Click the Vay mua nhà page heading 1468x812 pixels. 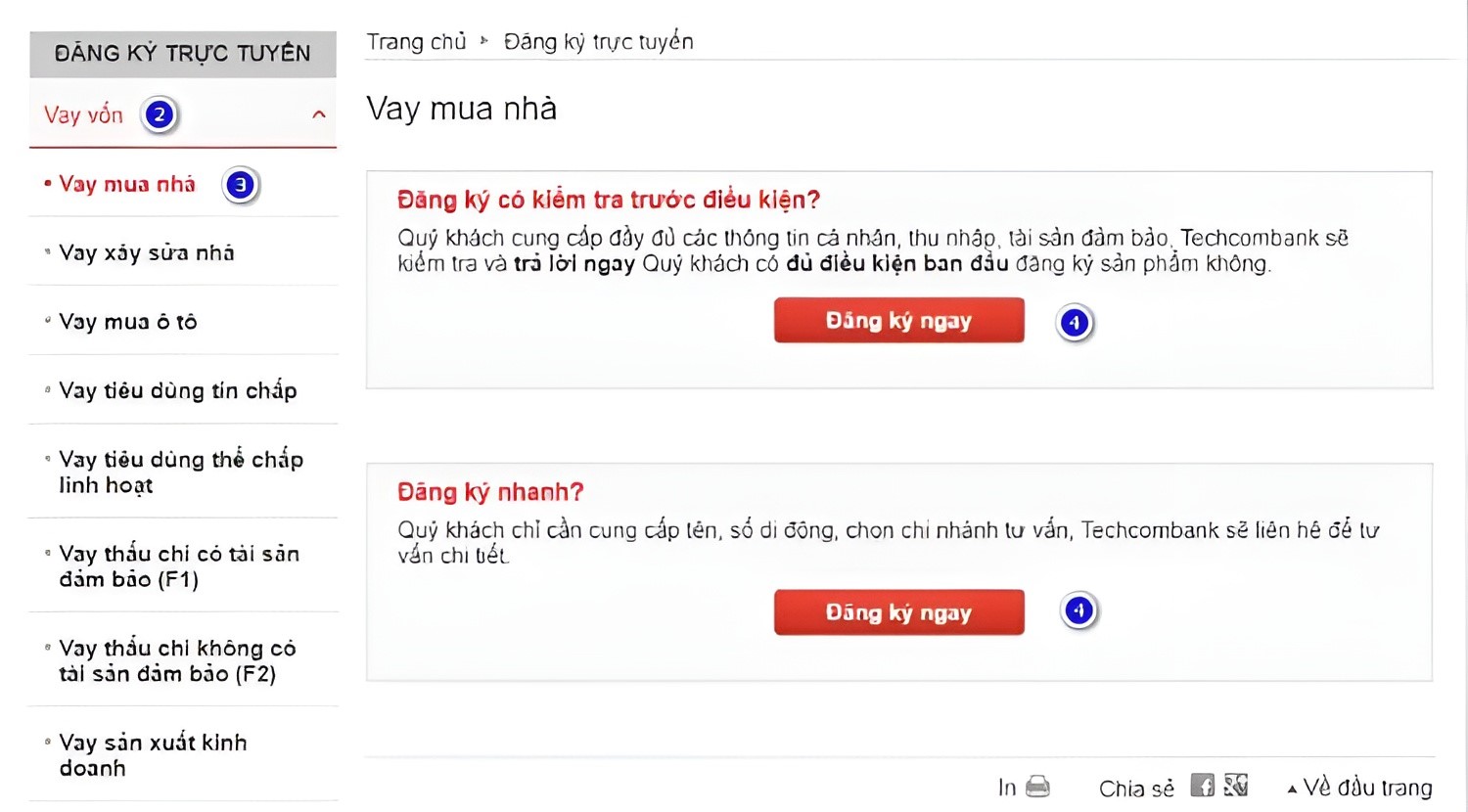click(x=462, y=109)
